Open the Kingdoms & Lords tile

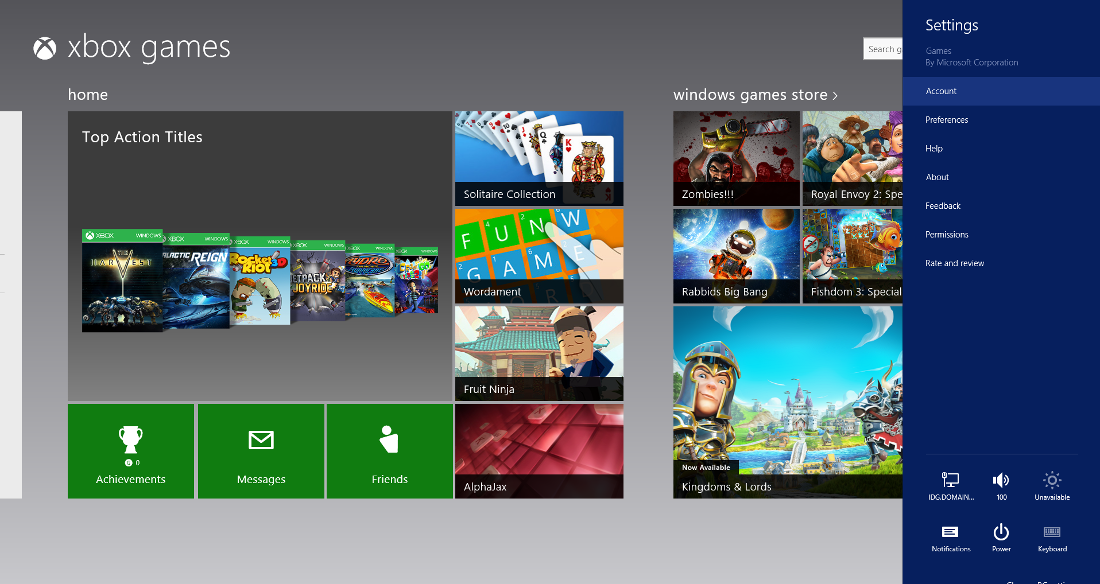[x=788, y=402]
